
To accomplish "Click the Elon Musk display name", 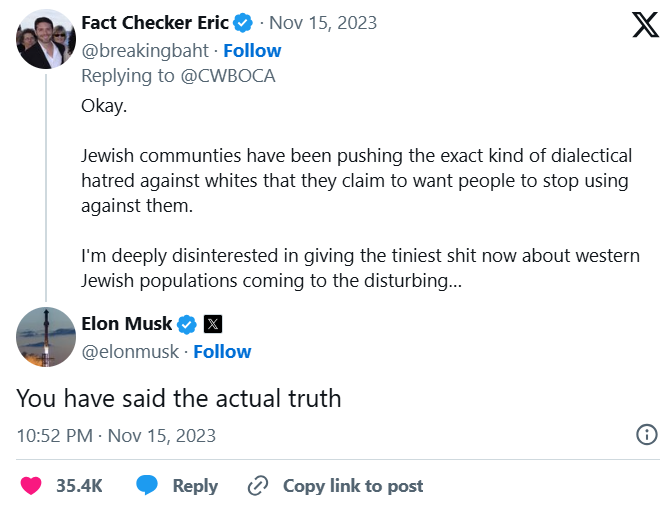I will [x=126, y=324].
